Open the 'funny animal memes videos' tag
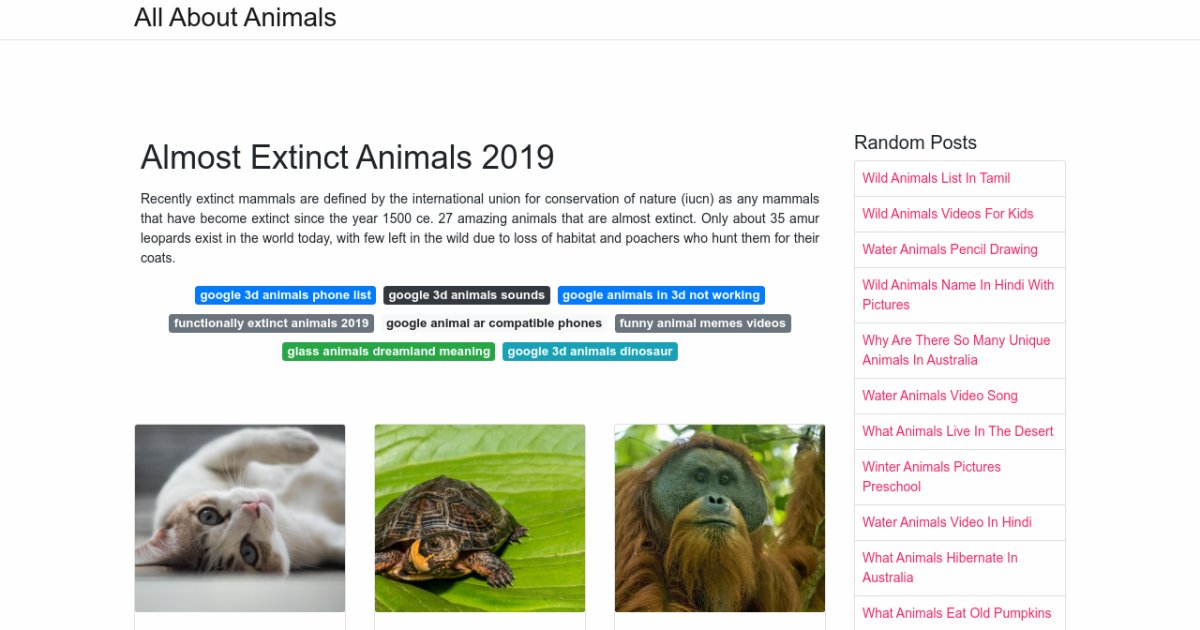 tap(702, 323)
